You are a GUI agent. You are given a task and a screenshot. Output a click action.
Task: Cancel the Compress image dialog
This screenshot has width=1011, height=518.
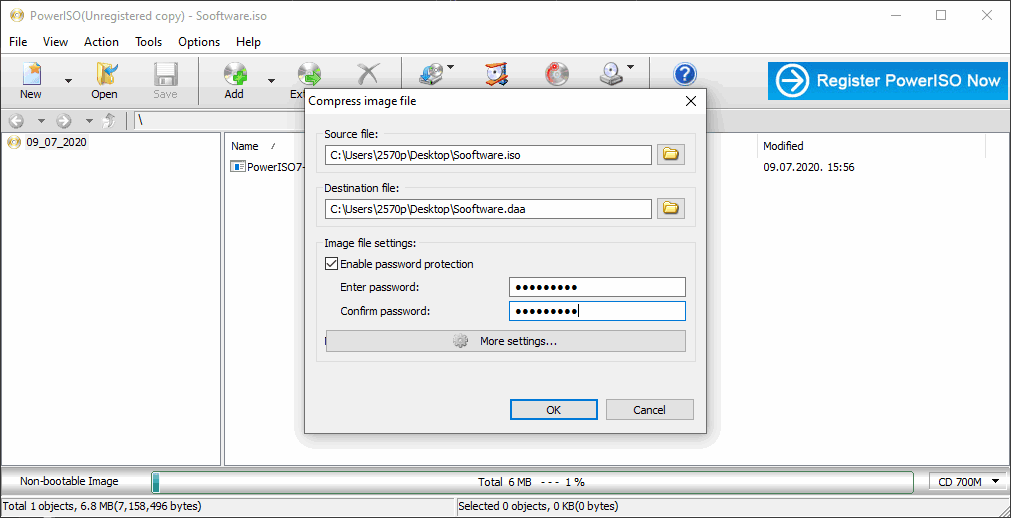coord(649,410)
